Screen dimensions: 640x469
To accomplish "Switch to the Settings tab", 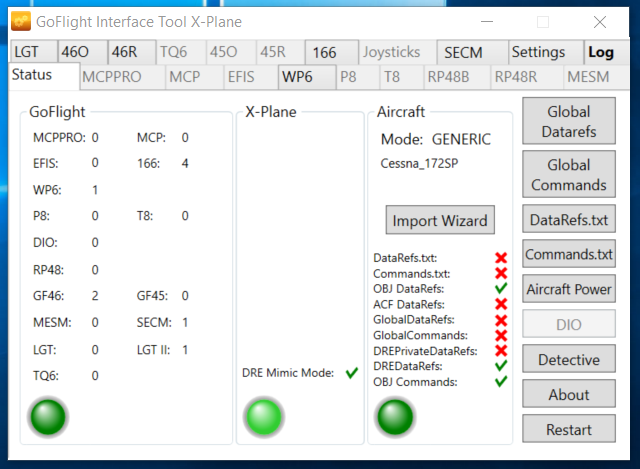I will [x=546, y=52].
